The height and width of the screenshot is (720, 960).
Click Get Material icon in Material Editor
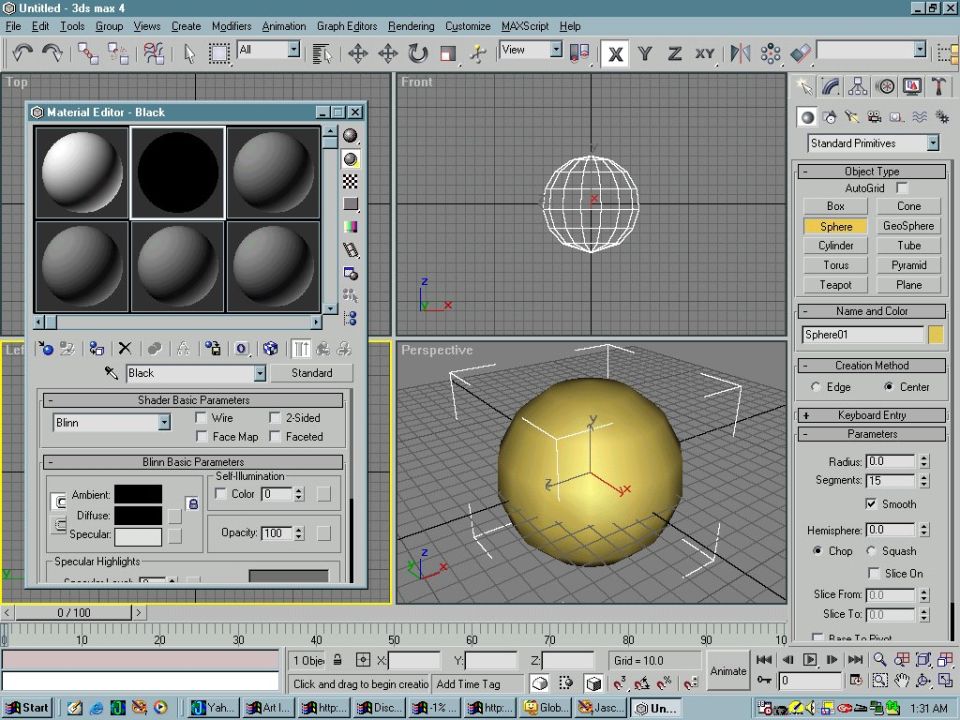point(46,349)
